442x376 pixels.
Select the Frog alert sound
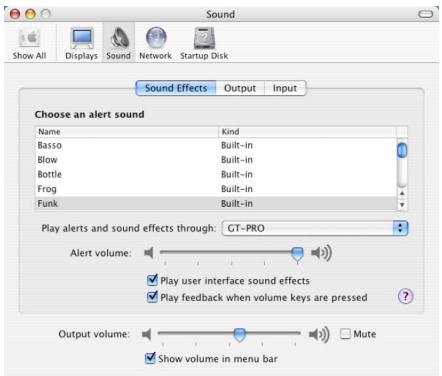[216, 189]
